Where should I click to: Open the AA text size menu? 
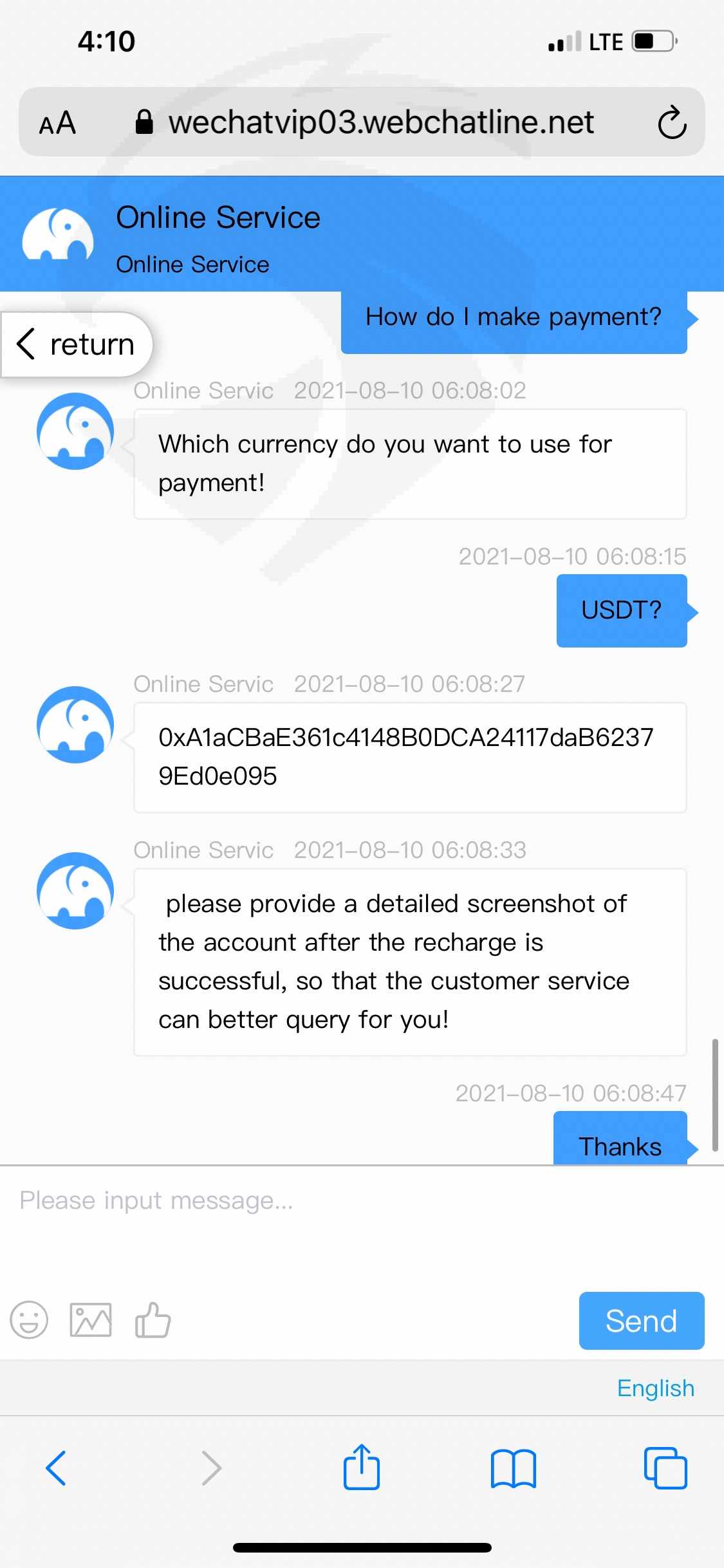pos(58,123)
